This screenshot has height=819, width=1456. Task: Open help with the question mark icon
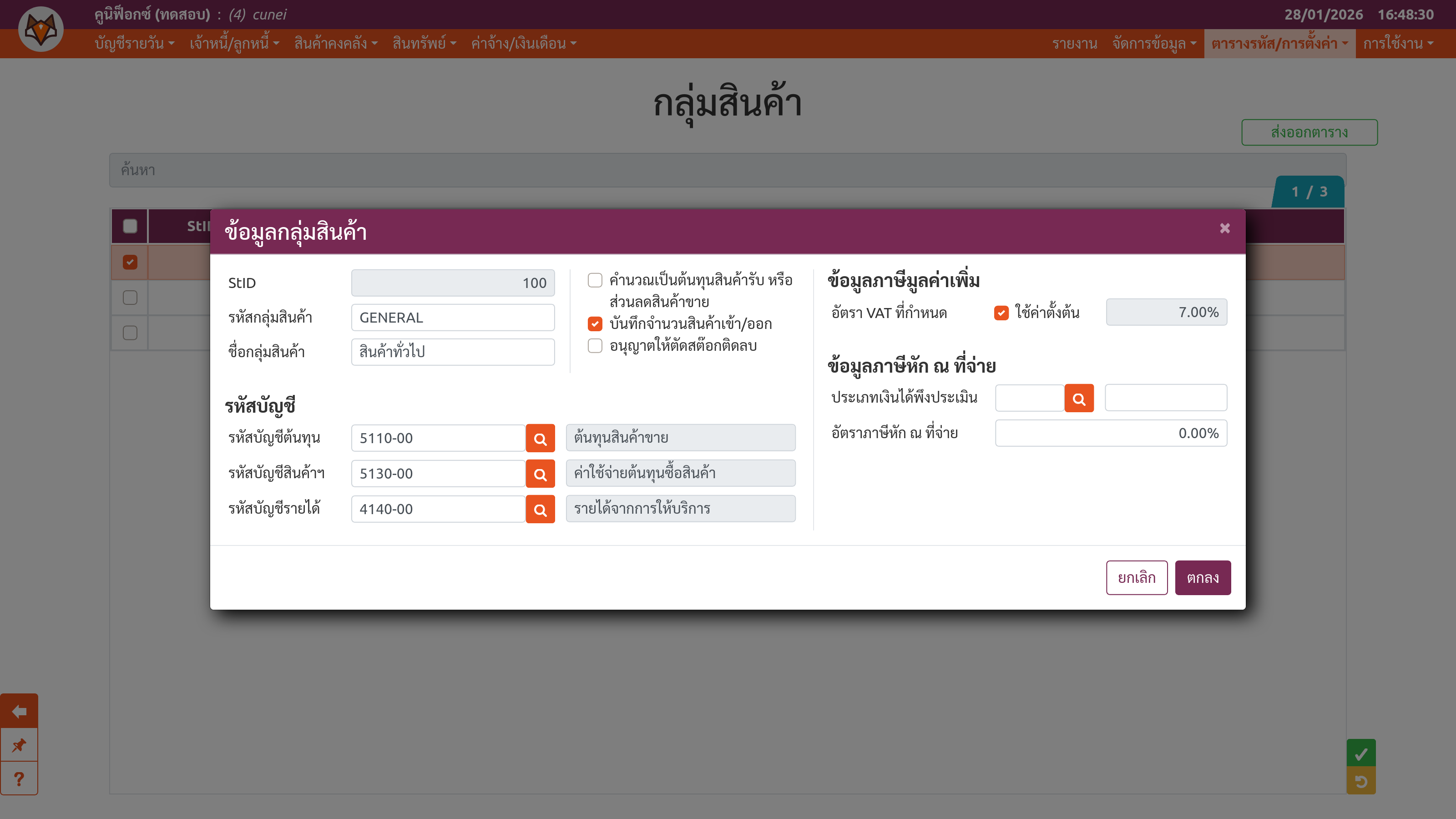pyautogui.click(x=19, y=779)
